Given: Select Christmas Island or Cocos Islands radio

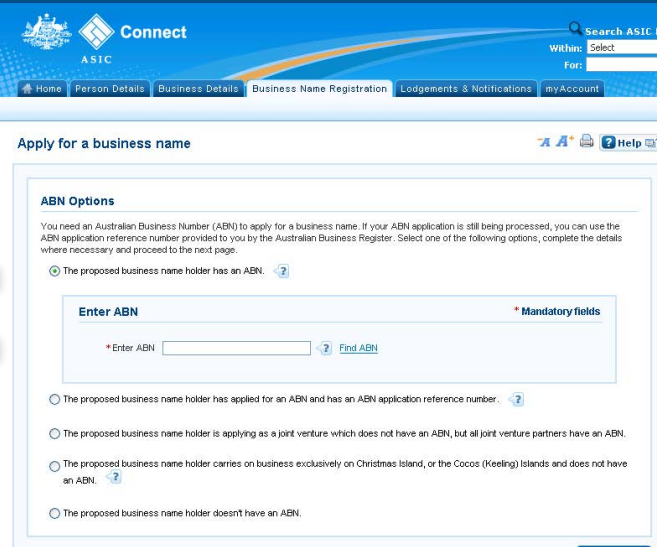Looking at the screenshot, I should click(54, 466).
